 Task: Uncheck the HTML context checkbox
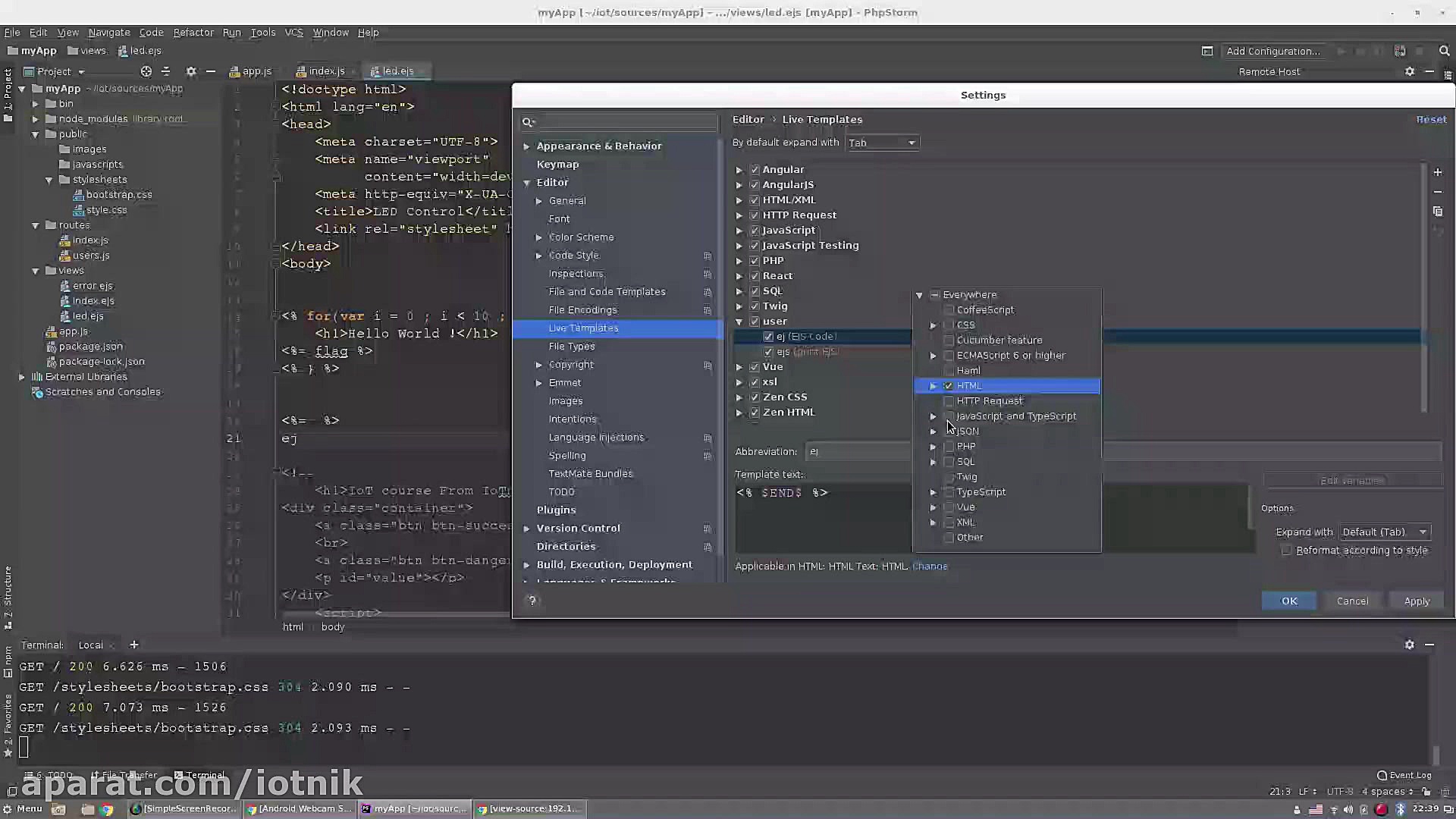[949, 386]
